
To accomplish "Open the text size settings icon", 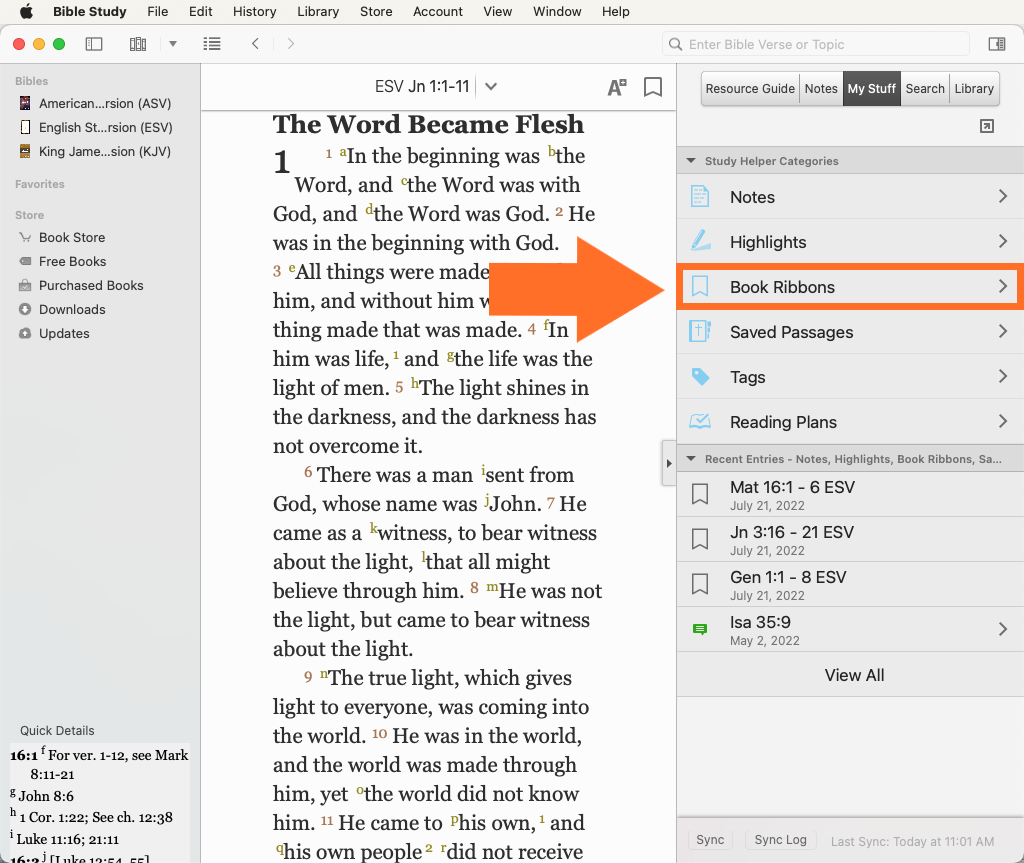I will (x=617, y=87).
